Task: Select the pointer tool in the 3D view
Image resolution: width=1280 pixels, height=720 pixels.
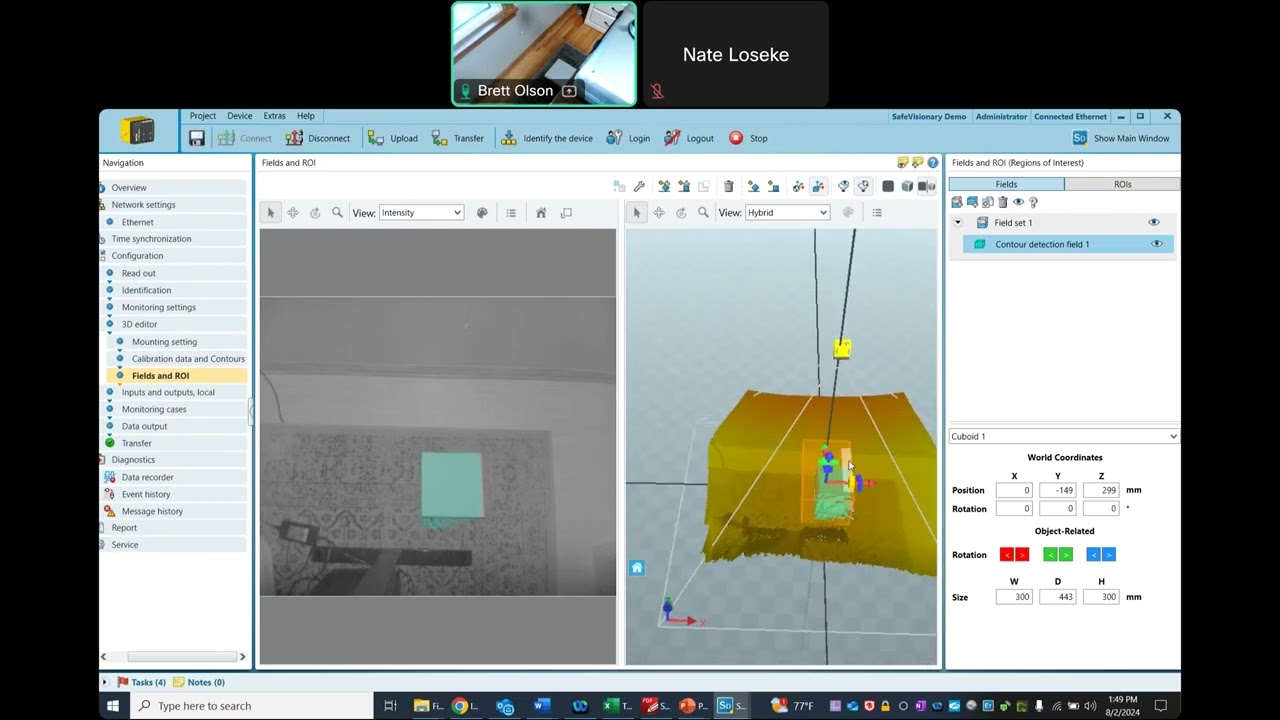Action: tap(636, 212)
